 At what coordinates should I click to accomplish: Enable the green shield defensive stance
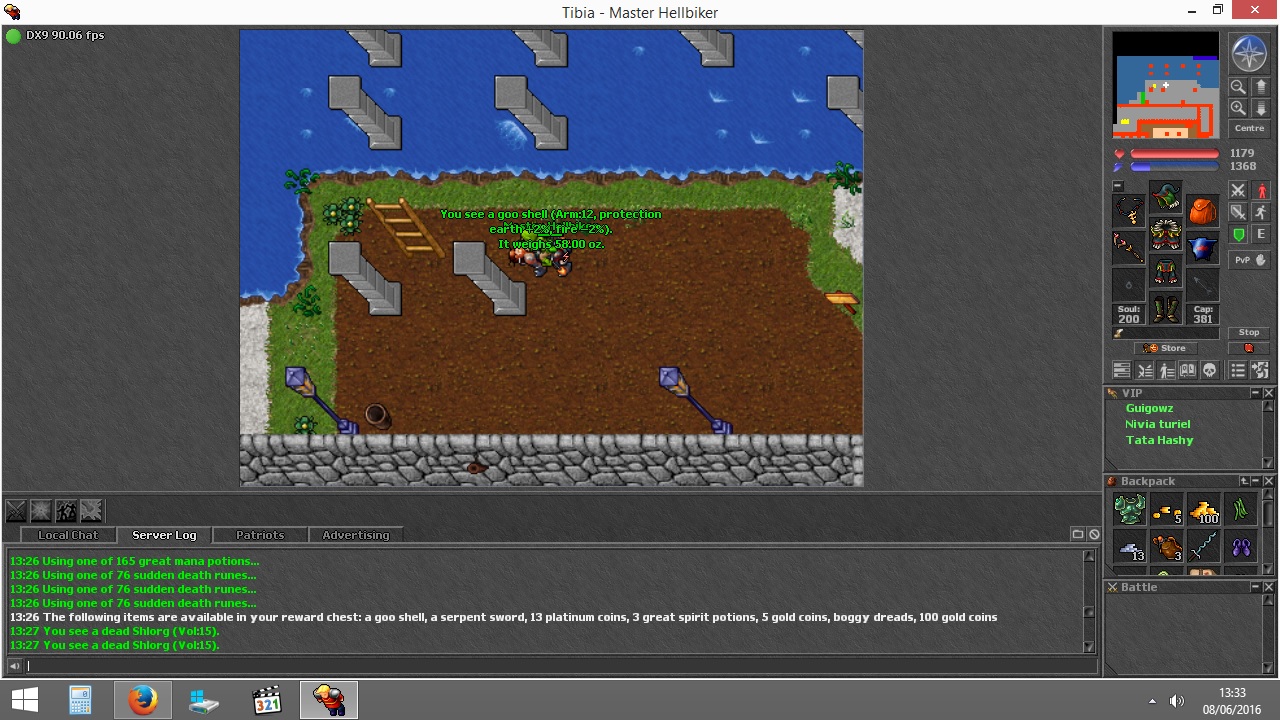(1238, 235)
